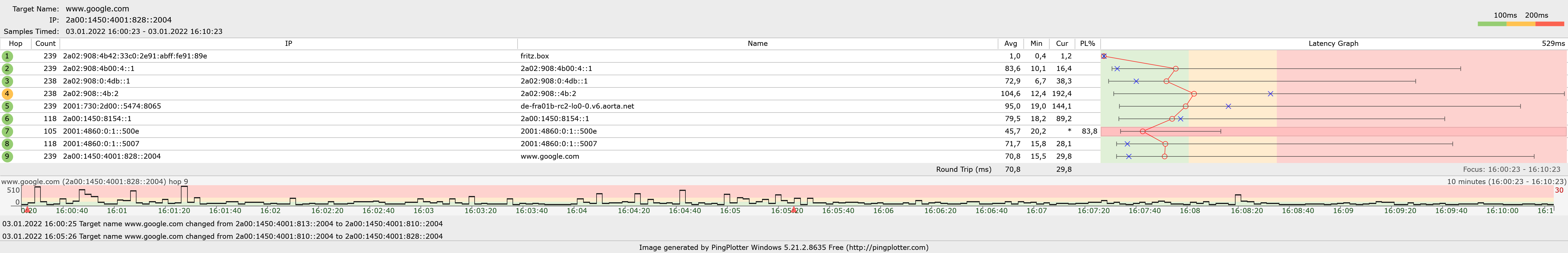
Task: Click the red timeline marker near 16:05:20
Action: point(793,210)
